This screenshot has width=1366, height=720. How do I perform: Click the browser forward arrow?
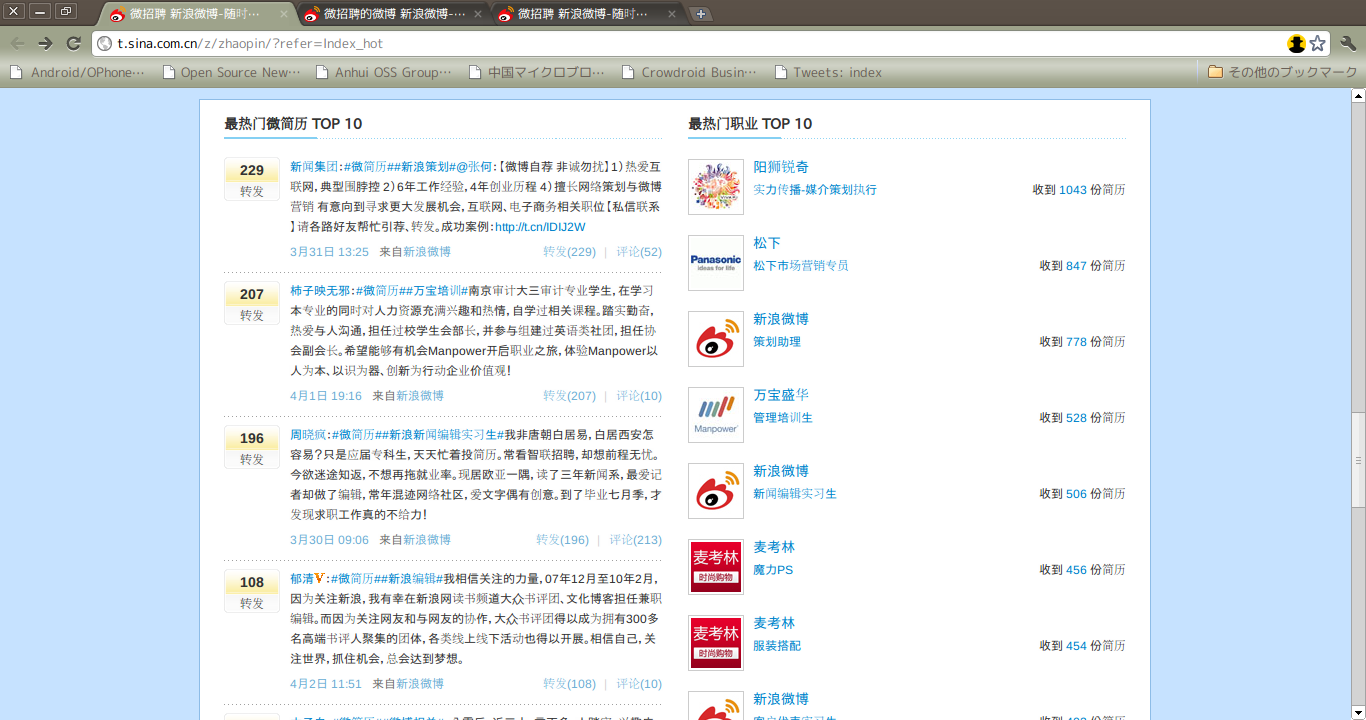pos(45,43)
